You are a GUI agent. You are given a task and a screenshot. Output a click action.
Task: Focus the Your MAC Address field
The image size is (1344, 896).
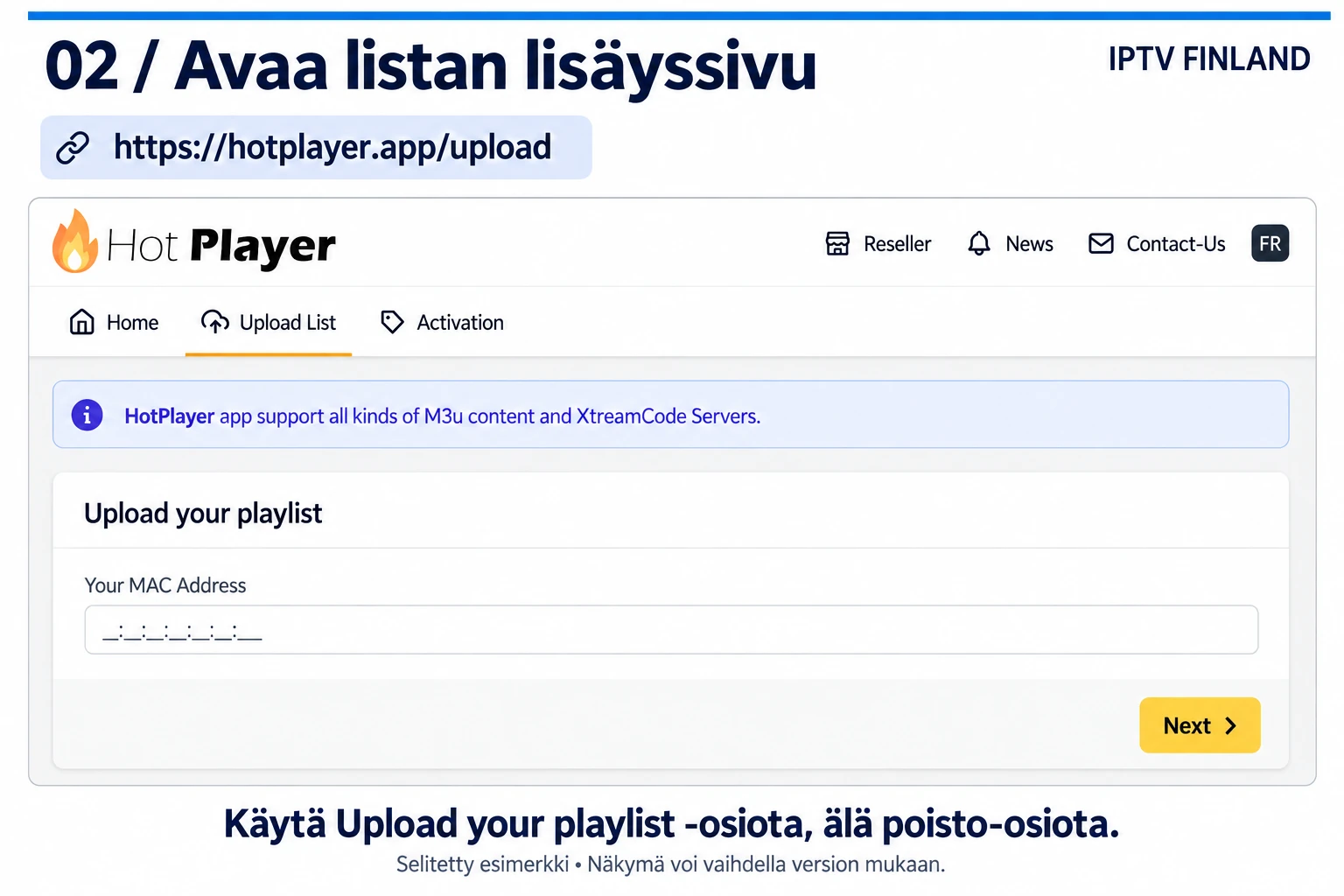point(671,630)
